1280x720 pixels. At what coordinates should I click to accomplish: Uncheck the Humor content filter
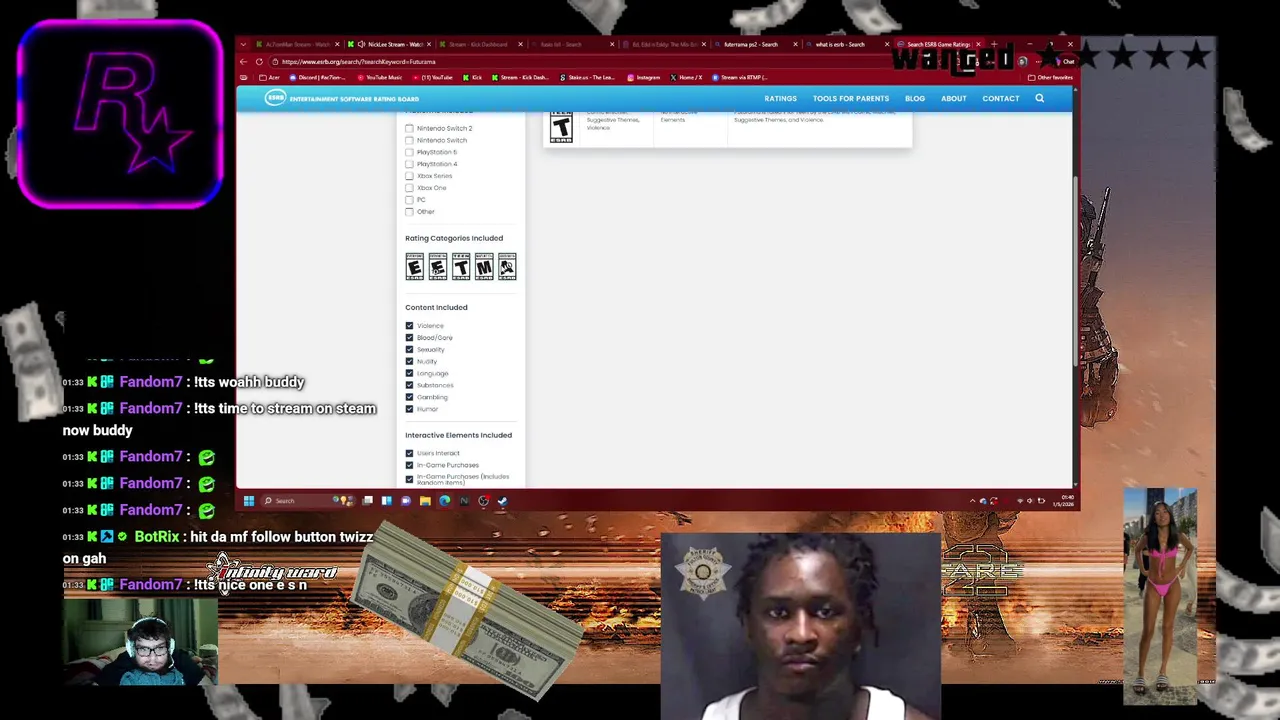pos(409,409)
